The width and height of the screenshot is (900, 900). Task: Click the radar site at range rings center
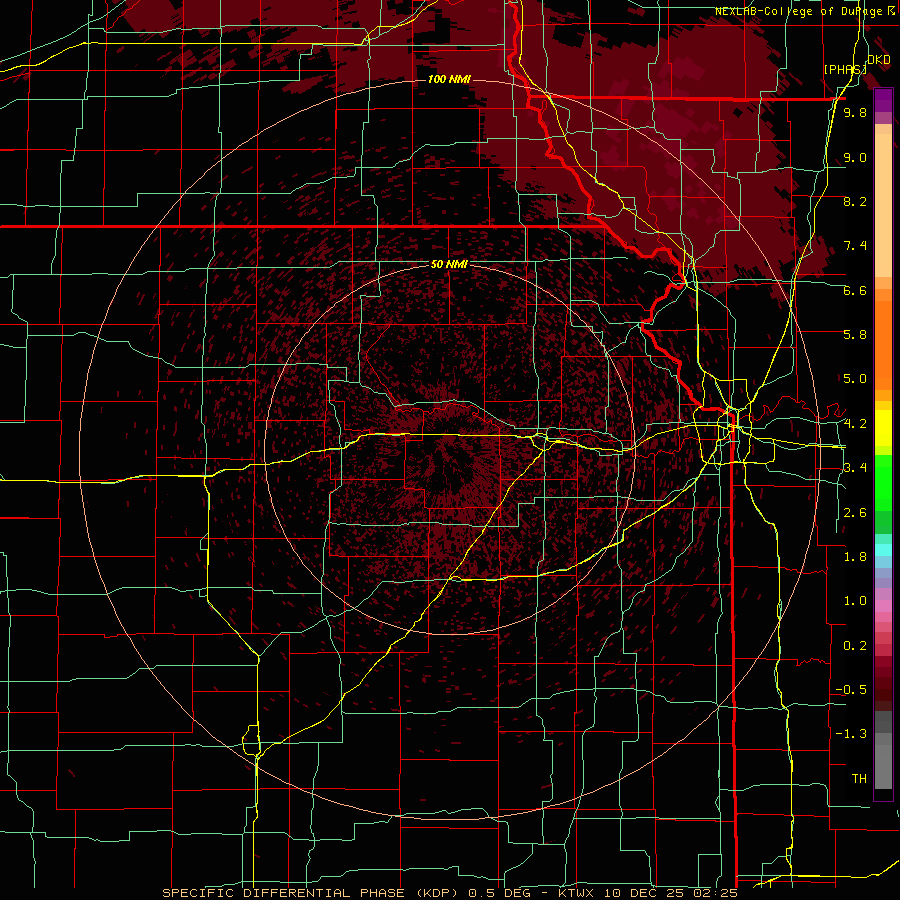tap(449, 451)
